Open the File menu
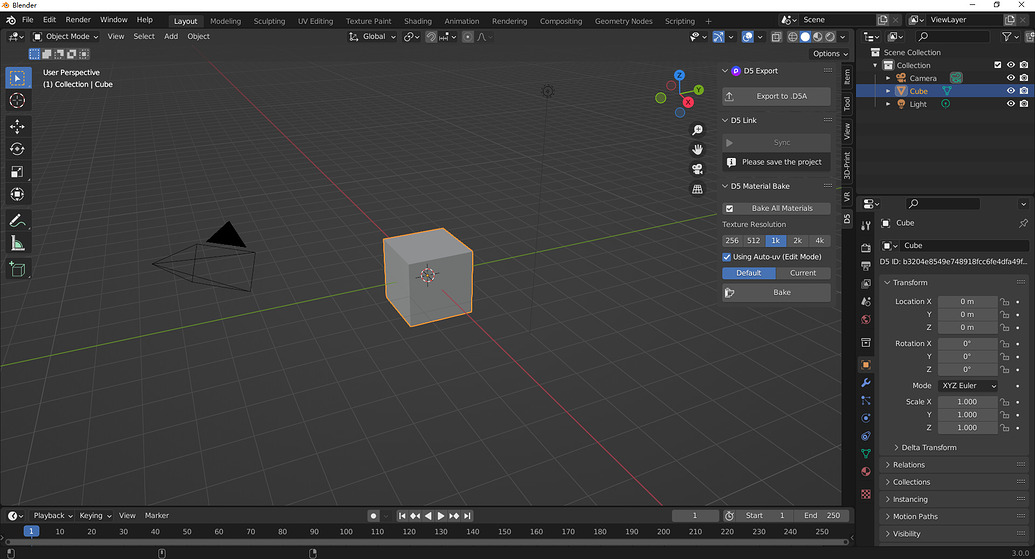This screenshot has height=559, width=1035. tap(28, 20)
